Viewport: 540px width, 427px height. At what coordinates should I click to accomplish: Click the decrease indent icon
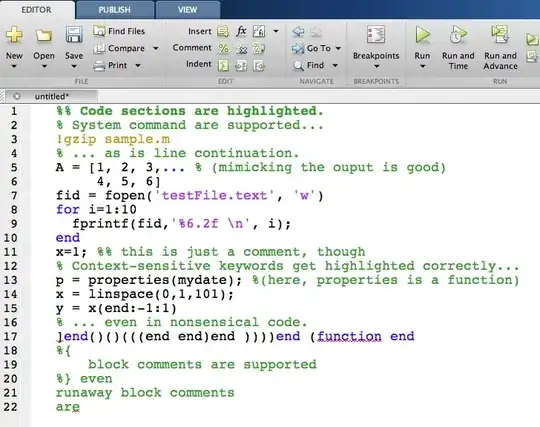tap(259, 65)
